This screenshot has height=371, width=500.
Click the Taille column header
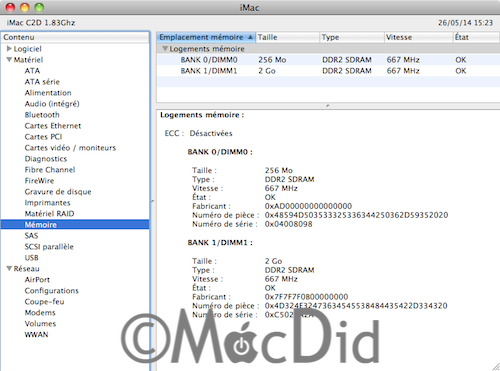click(287, 37)
